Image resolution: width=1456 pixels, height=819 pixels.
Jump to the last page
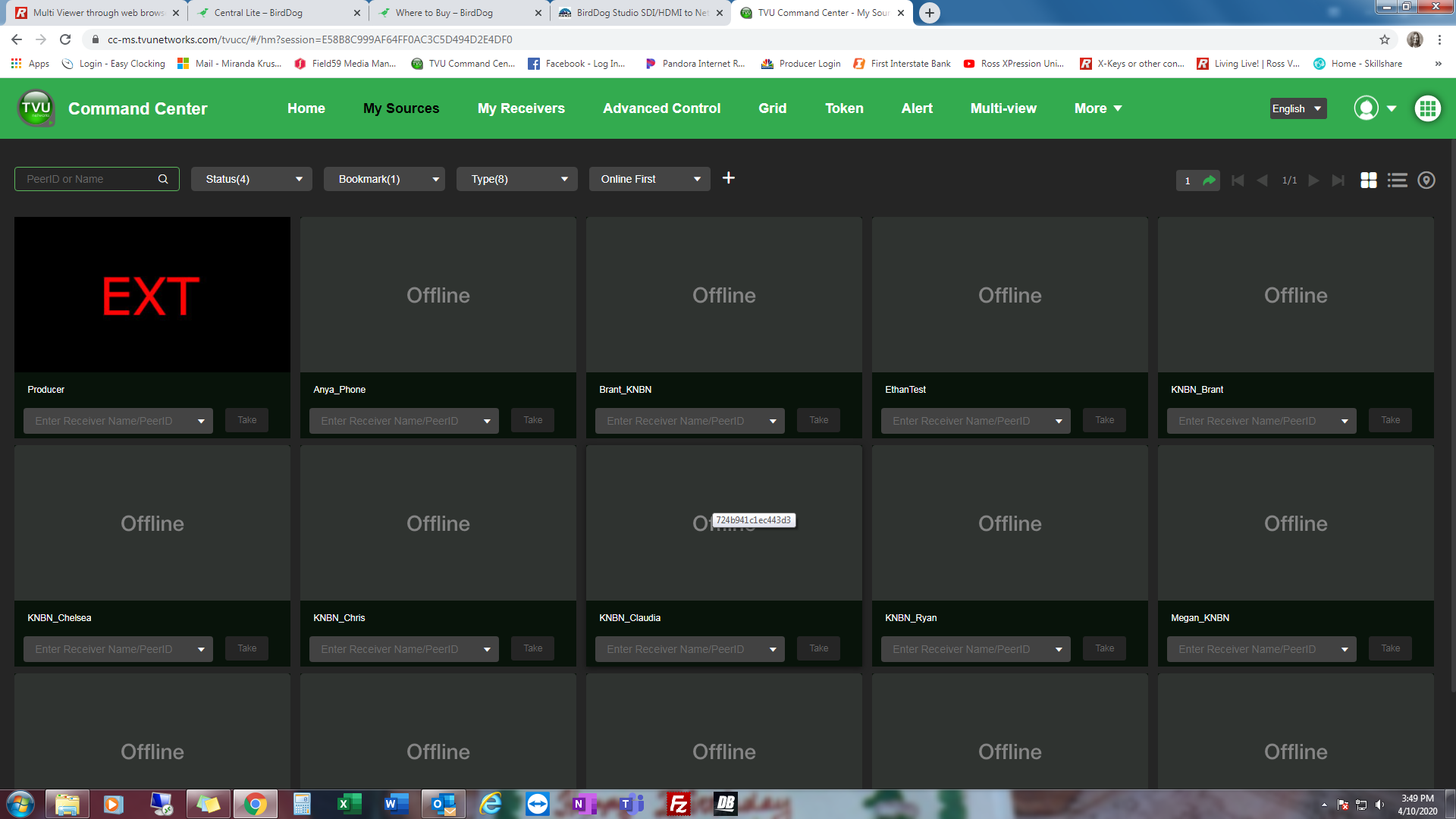coord(1338,180)
